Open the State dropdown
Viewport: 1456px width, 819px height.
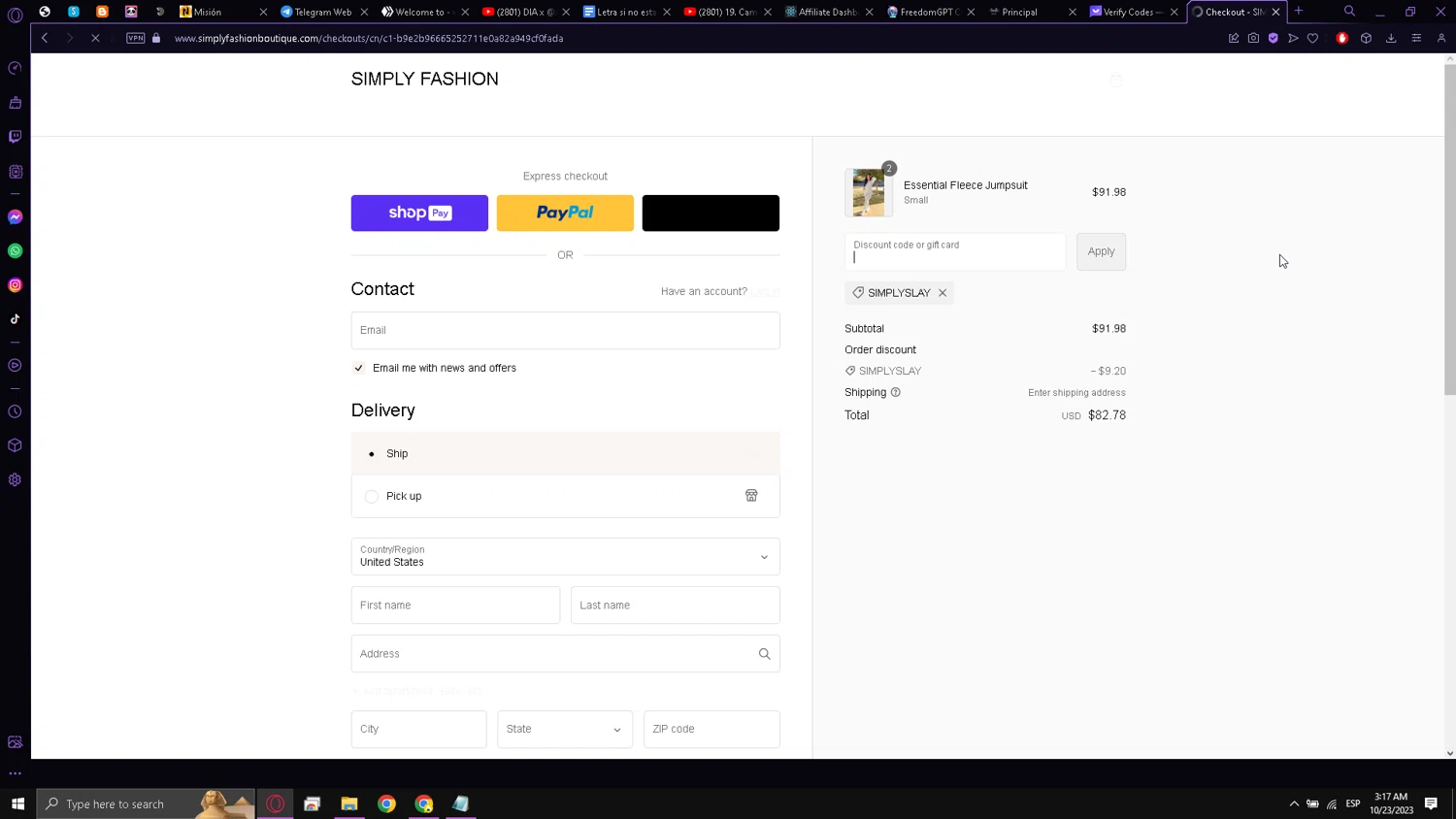coord(565,729)
